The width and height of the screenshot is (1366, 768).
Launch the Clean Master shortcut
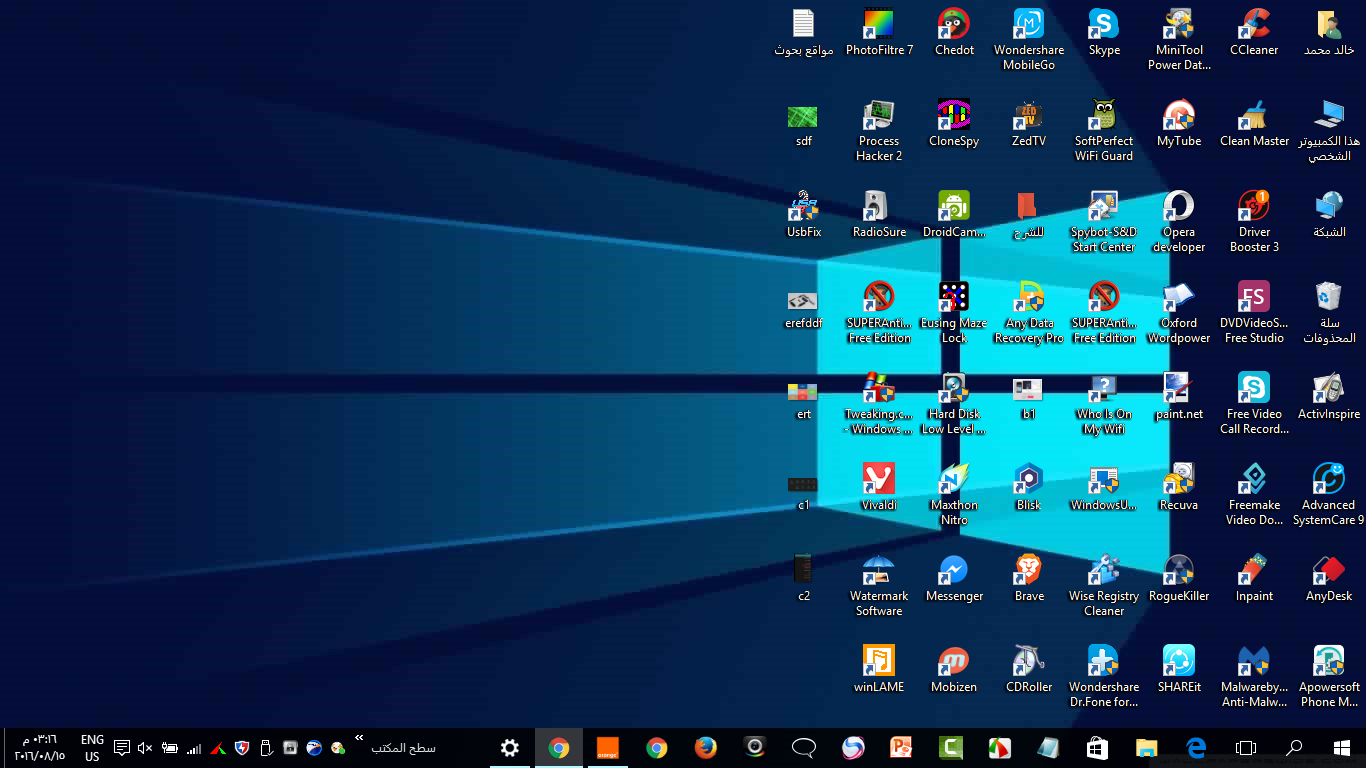(1254, 124)
